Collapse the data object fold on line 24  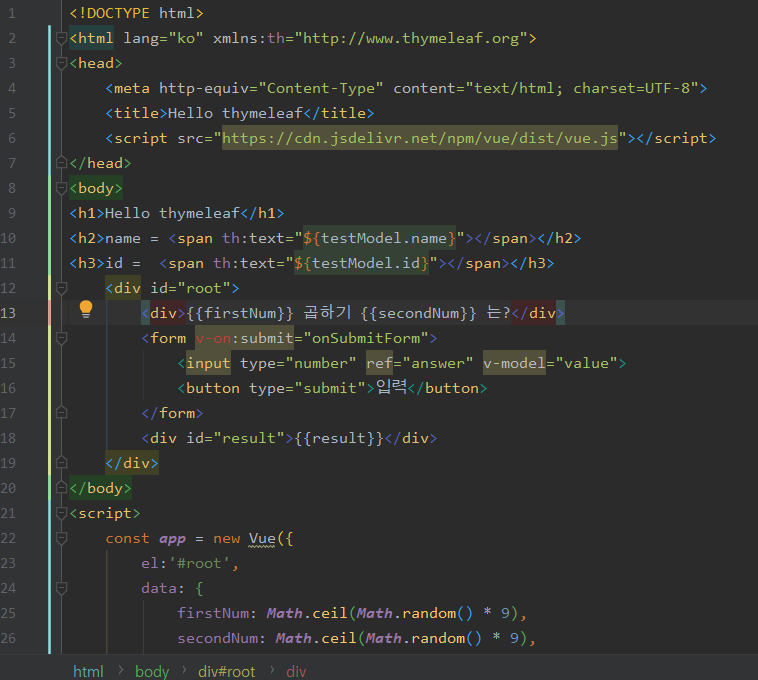click(x=61, y=588)
